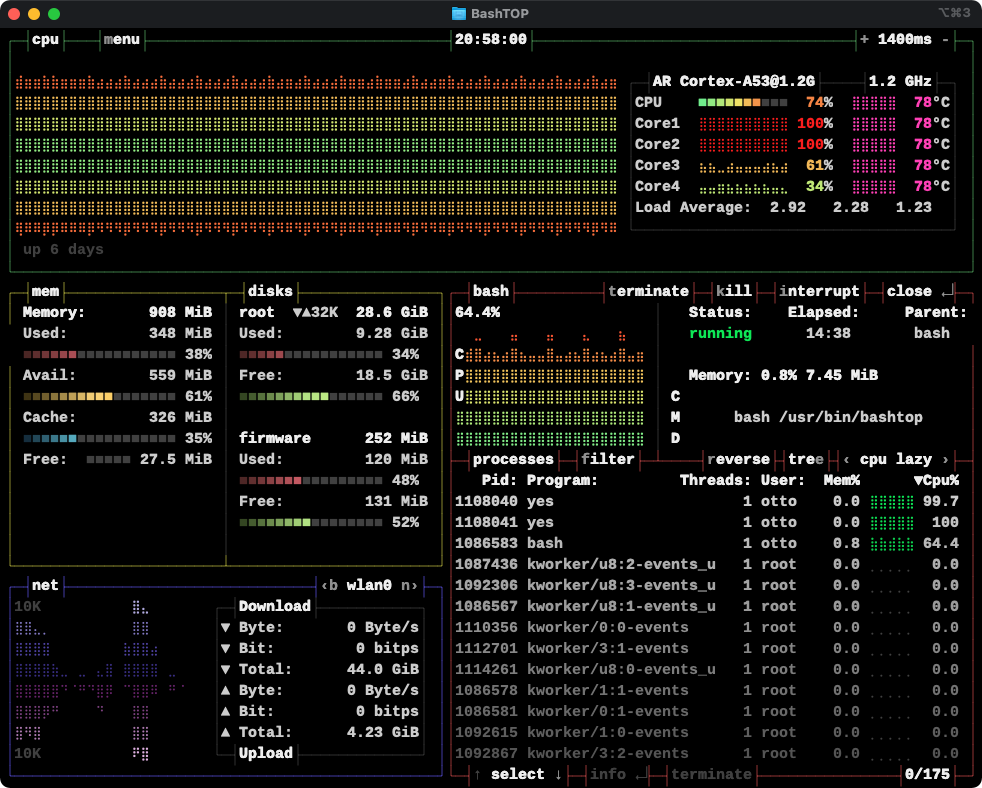
Task: Click the bash /usr/bin/bashtop command line
Action: click(828, 417)
